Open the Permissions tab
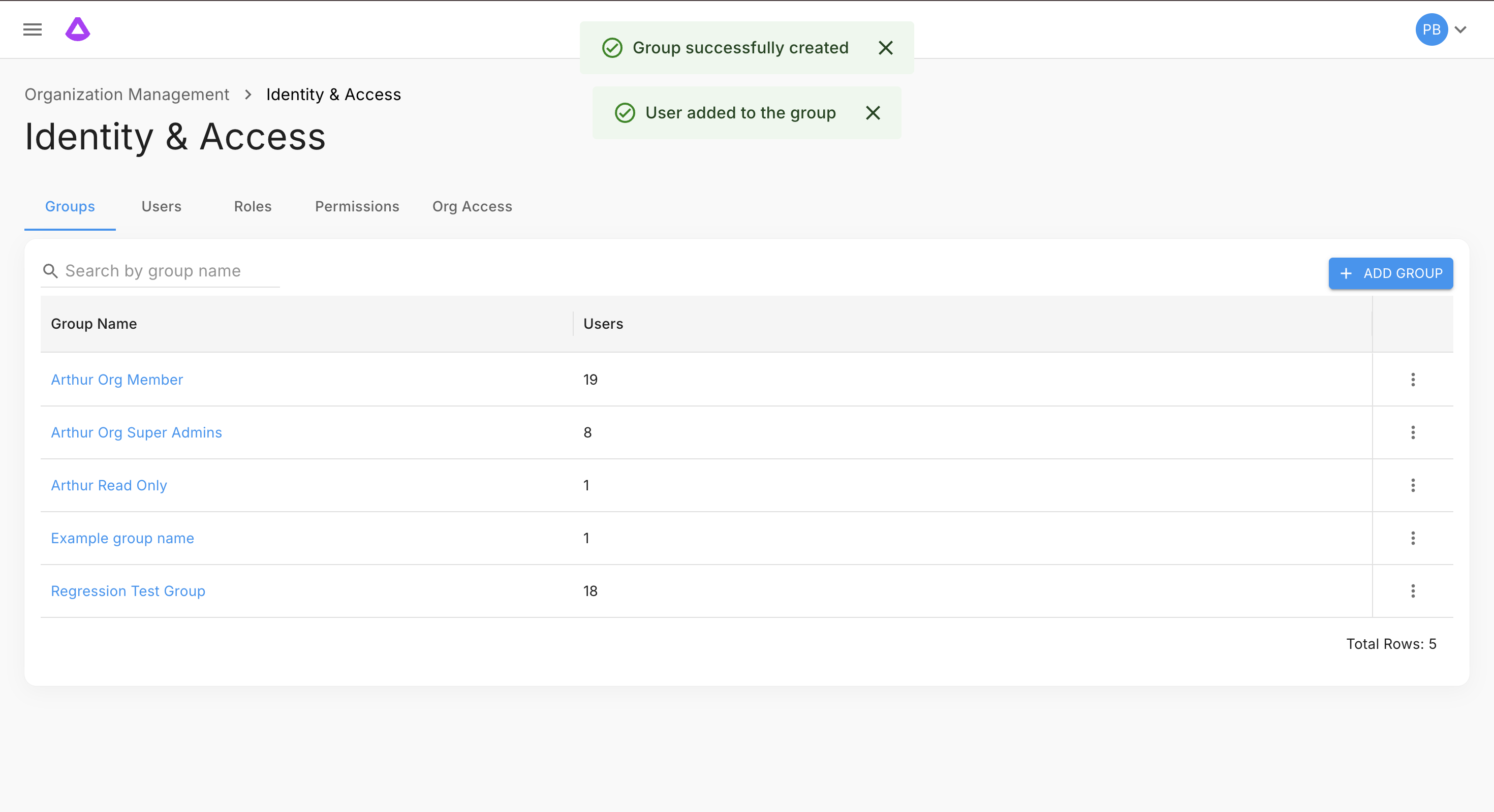The image size is (1494, 812). (357, 206)
